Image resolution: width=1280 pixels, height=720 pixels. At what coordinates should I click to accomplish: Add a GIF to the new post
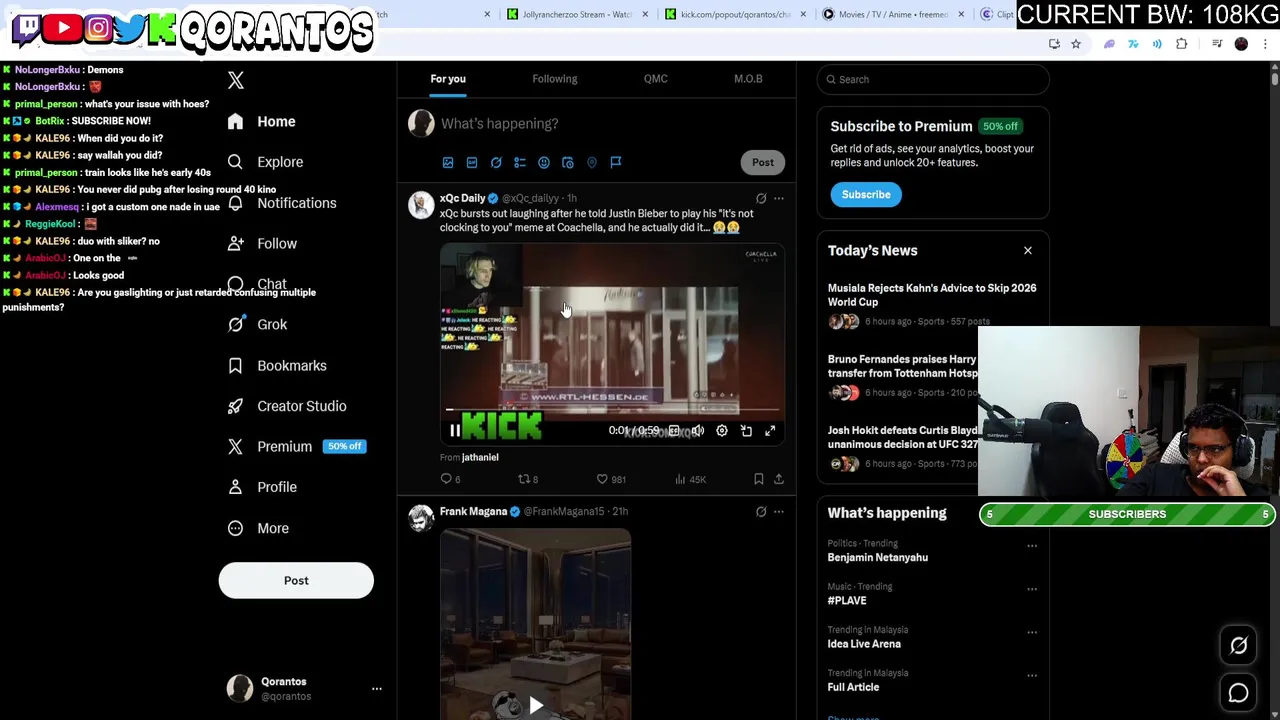(x=472, y=162)
